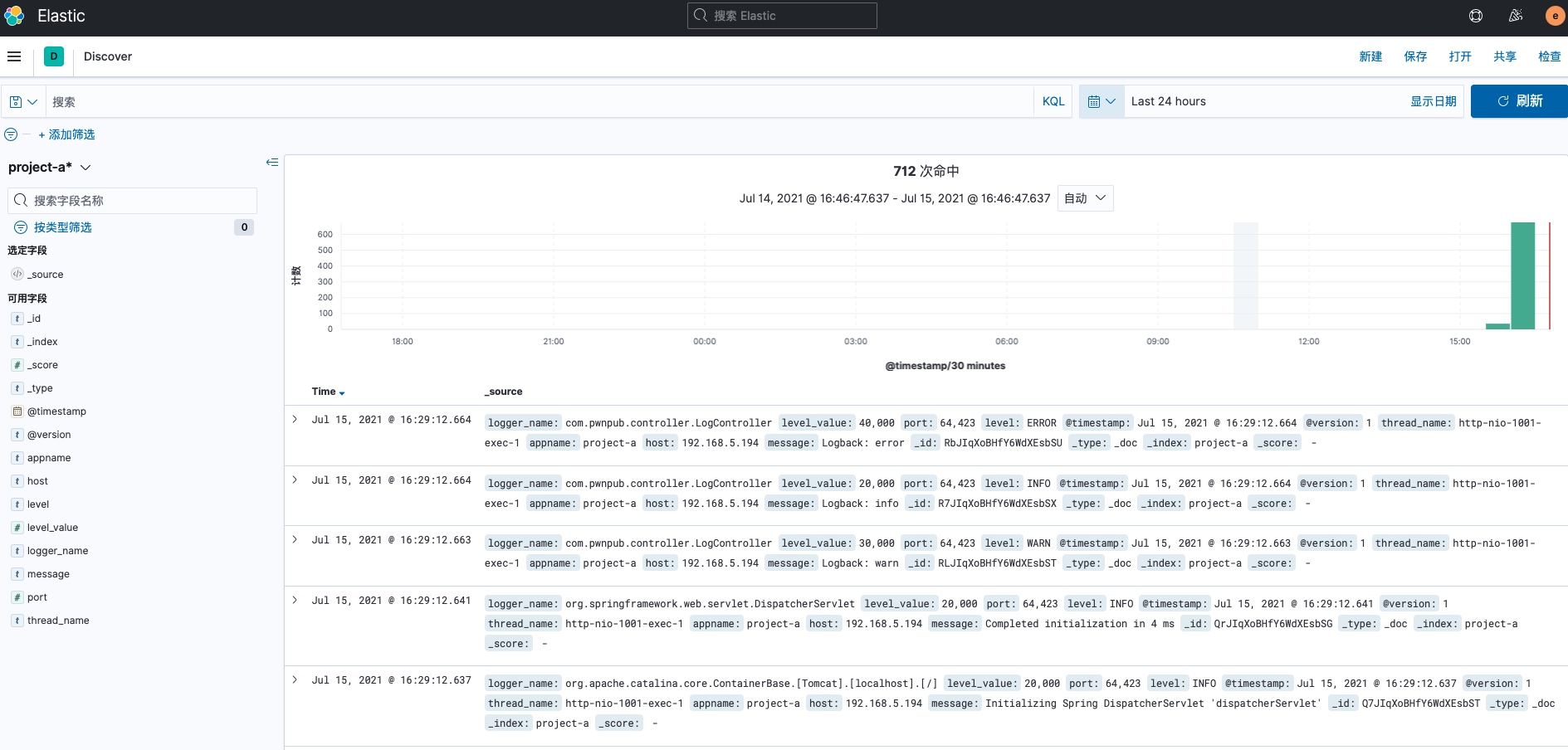Focus the 搜索 Elastic global search box

[782, 16]
